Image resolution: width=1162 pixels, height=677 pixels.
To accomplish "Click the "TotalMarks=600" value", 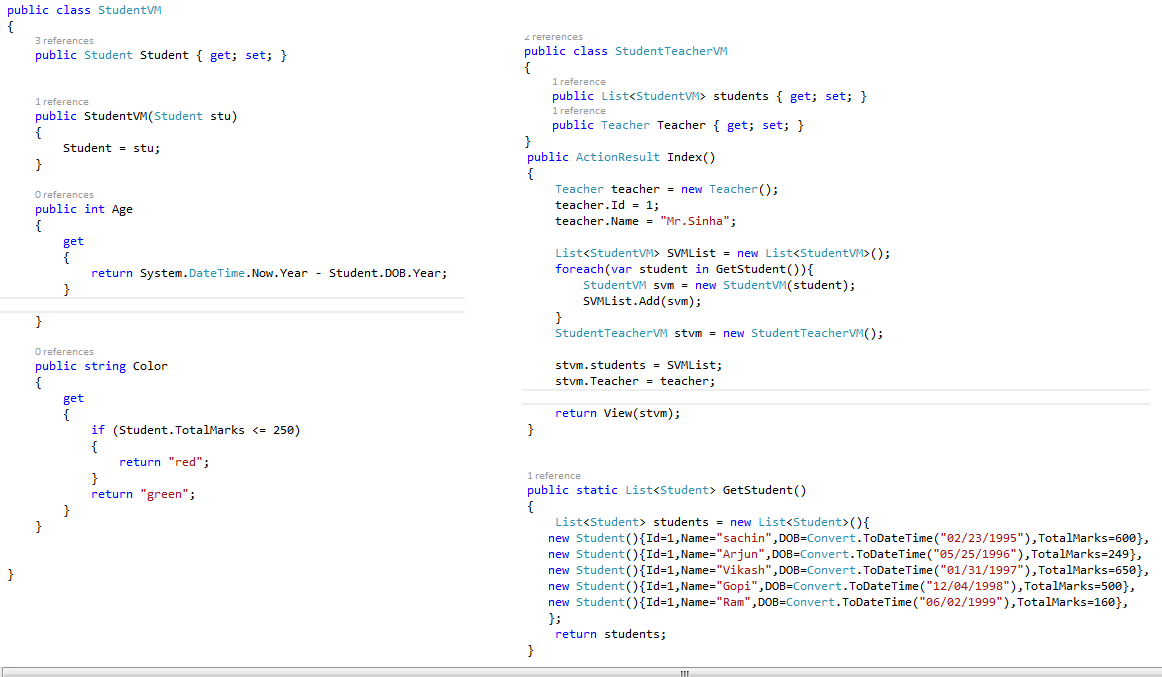I will [1087, 538].
